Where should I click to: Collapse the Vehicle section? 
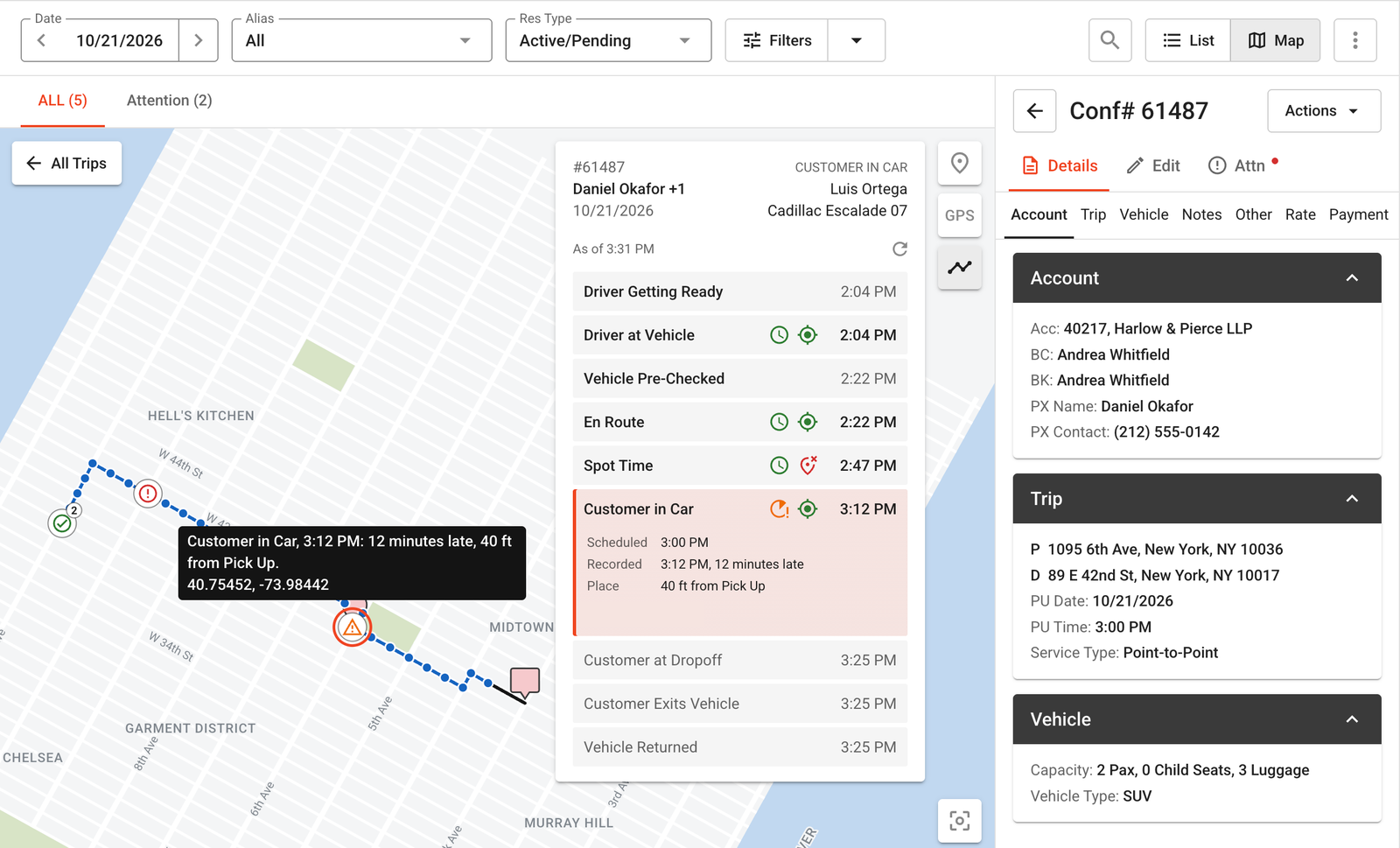[x=1351, y=719]
